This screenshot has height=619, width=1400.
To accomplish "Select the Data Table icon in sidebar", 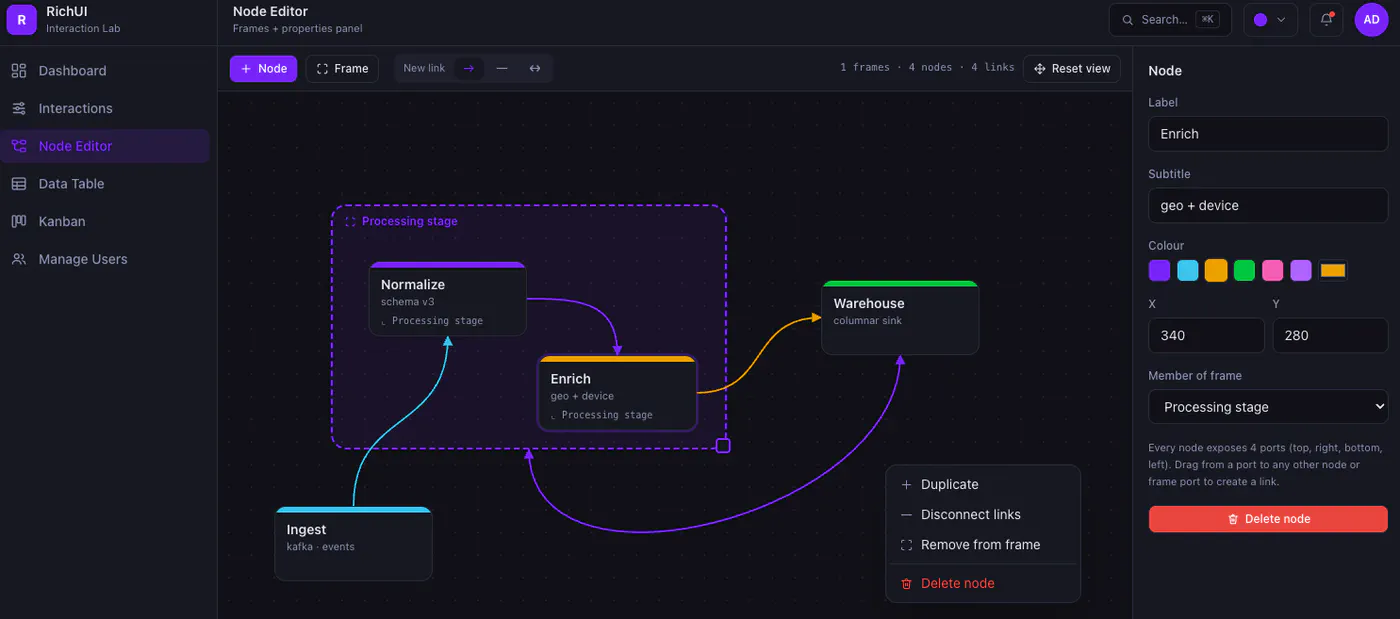I will click(18, 184).
